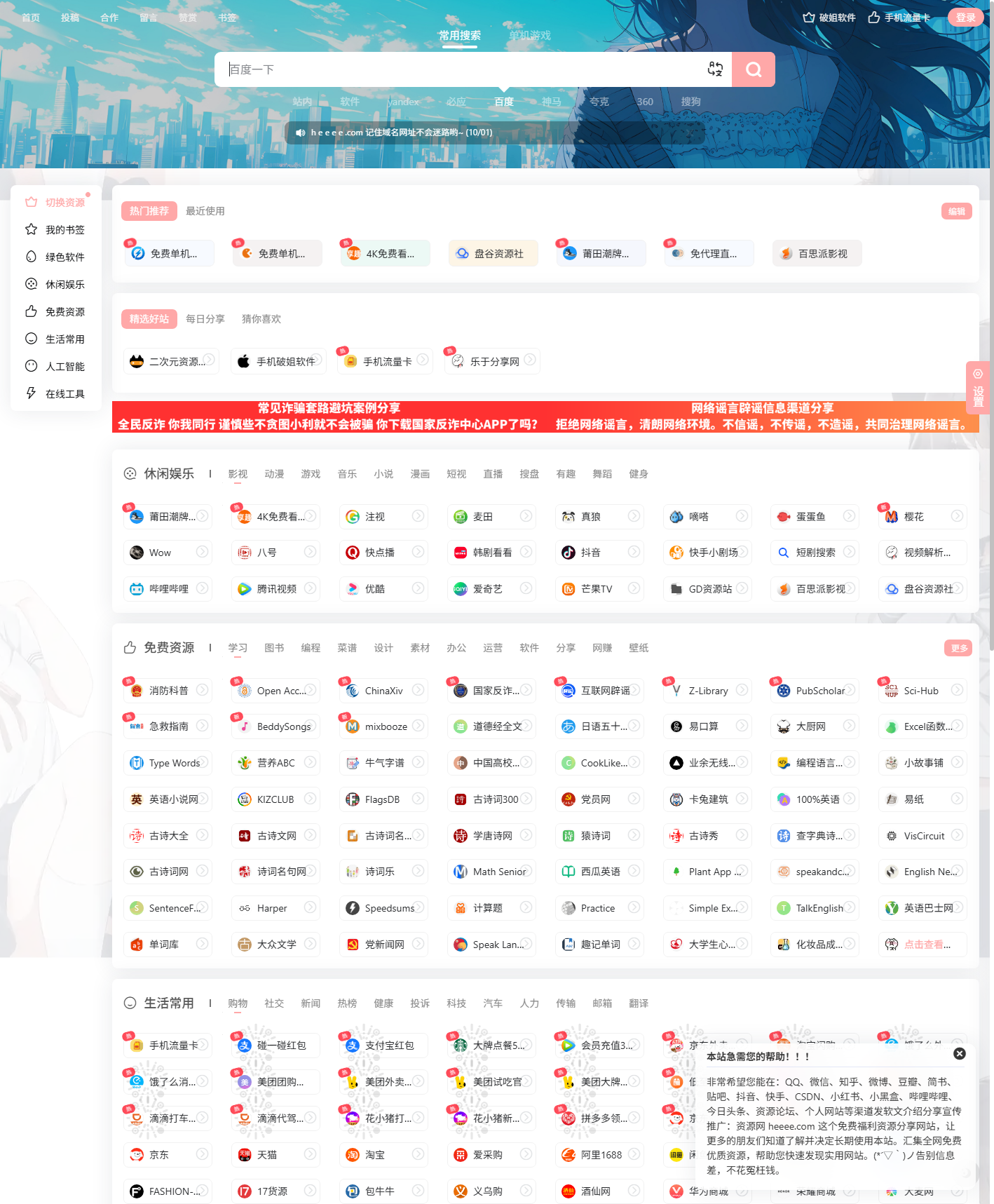This screenshot has height=1204, width=994.
Task: Click the arrow chevron on the Harper tile
Action: [x=310, y=907]
